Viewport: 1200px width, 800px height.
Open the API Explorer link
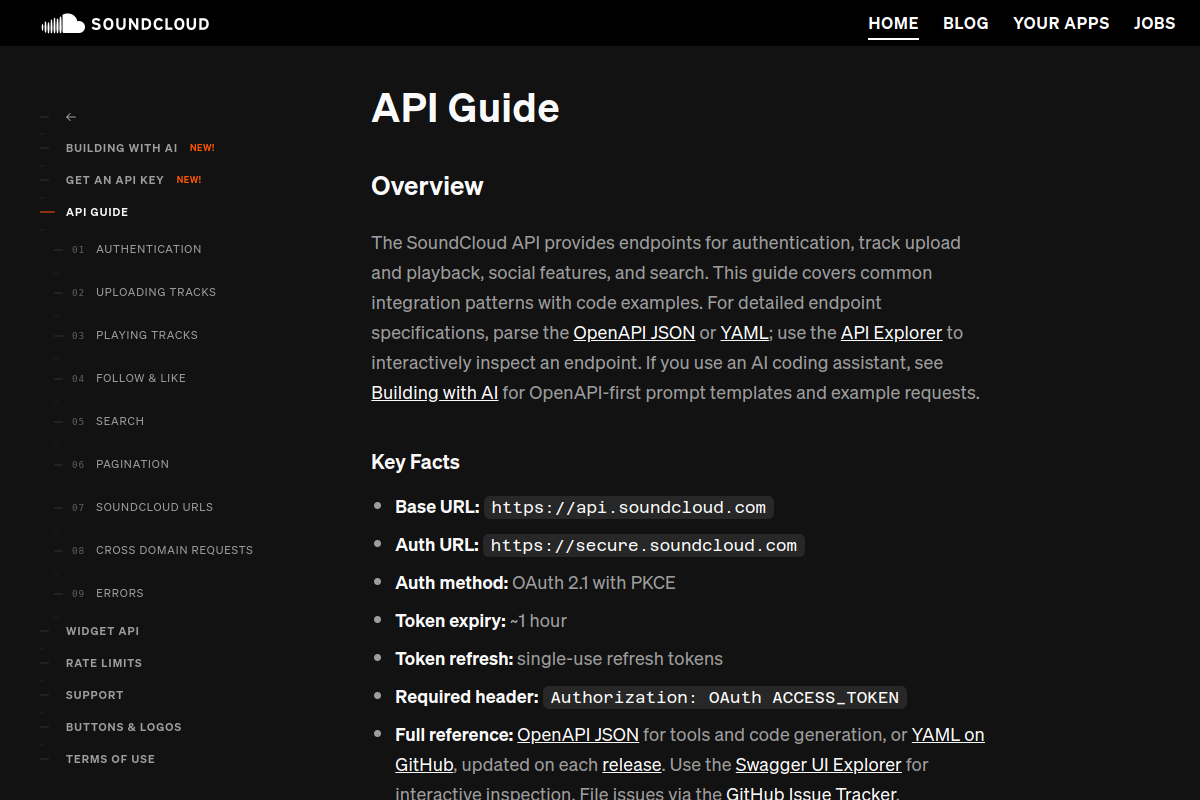[x=892, y=333]
